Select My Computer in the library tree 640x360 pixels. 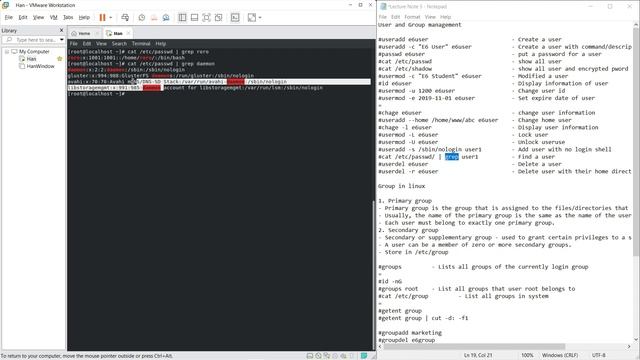tap(34, 51)
